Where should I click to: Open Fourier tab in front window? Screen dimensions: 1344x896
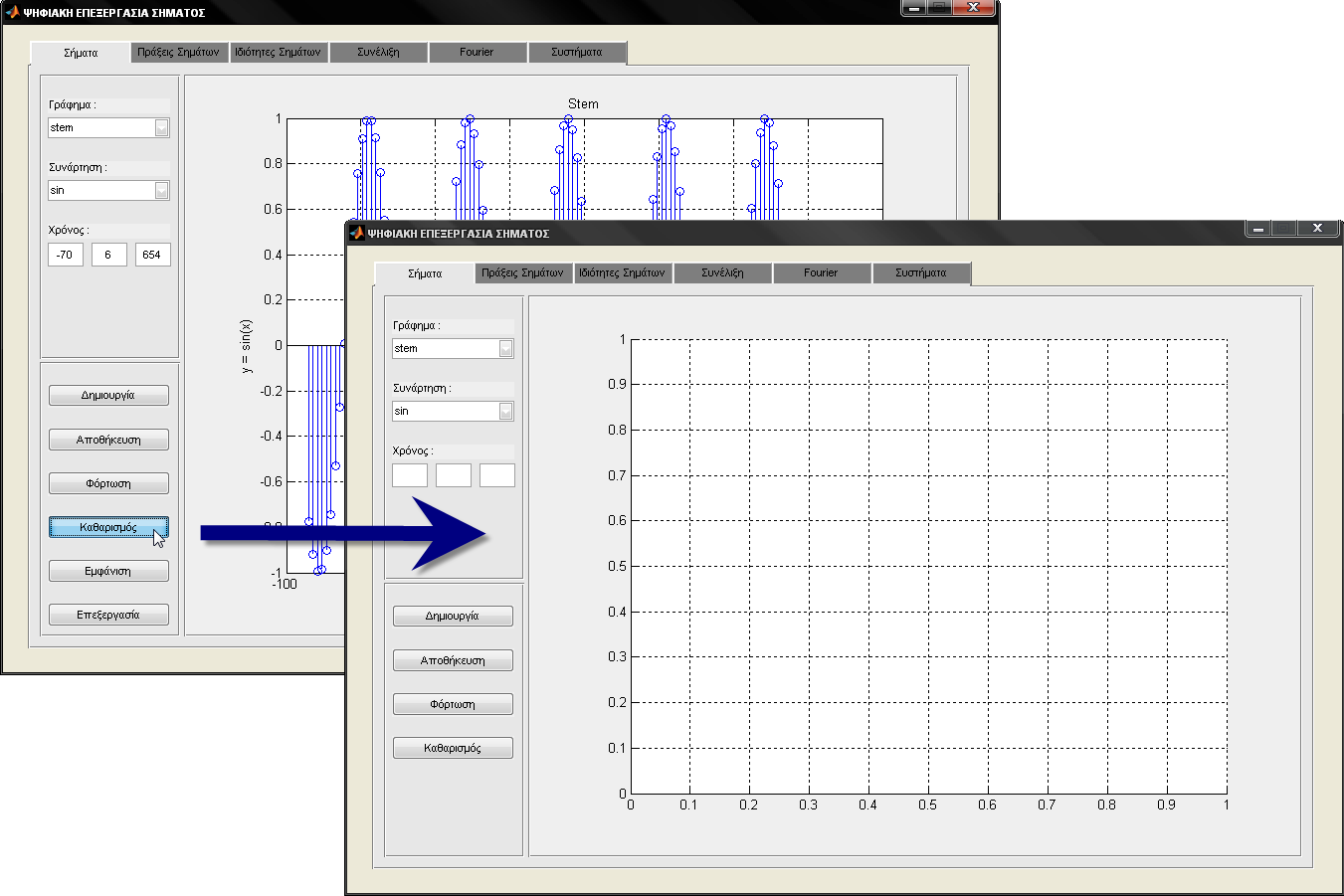click(821, 272)
